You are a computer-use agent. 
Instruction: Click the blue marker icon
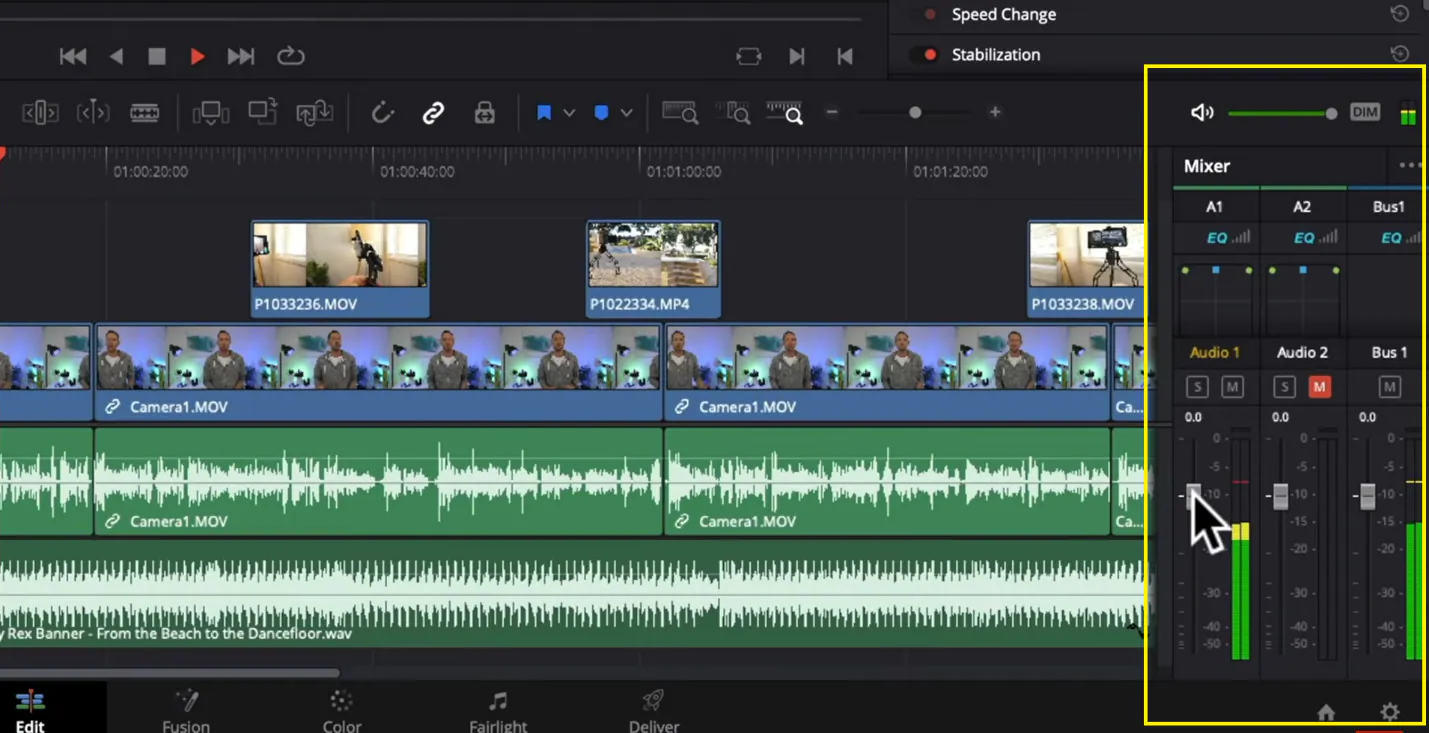[601, 113]
